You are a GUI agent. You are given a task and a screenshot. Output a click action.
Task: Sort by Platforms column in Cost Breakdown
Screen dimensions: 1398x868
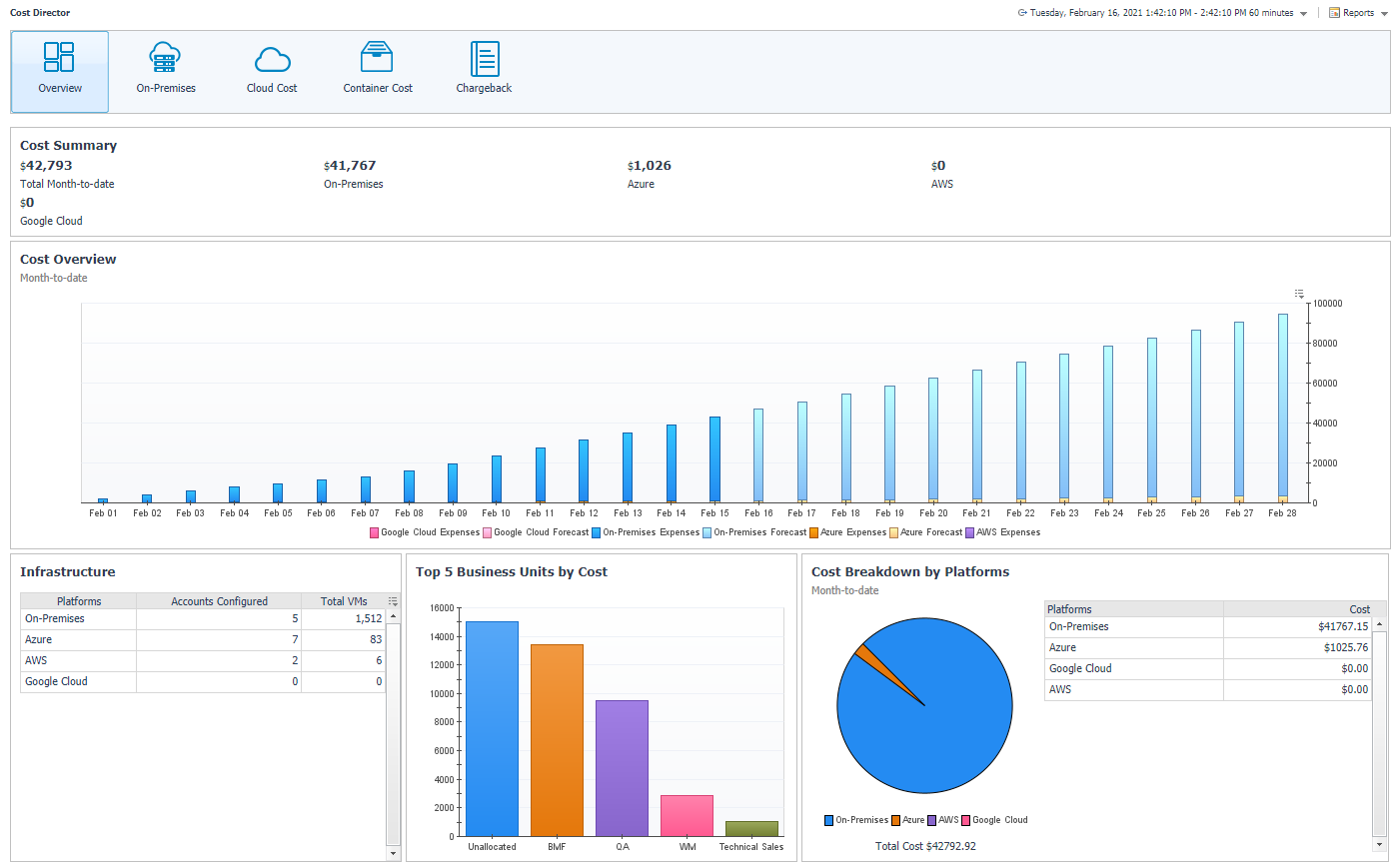pos(1134,609)
